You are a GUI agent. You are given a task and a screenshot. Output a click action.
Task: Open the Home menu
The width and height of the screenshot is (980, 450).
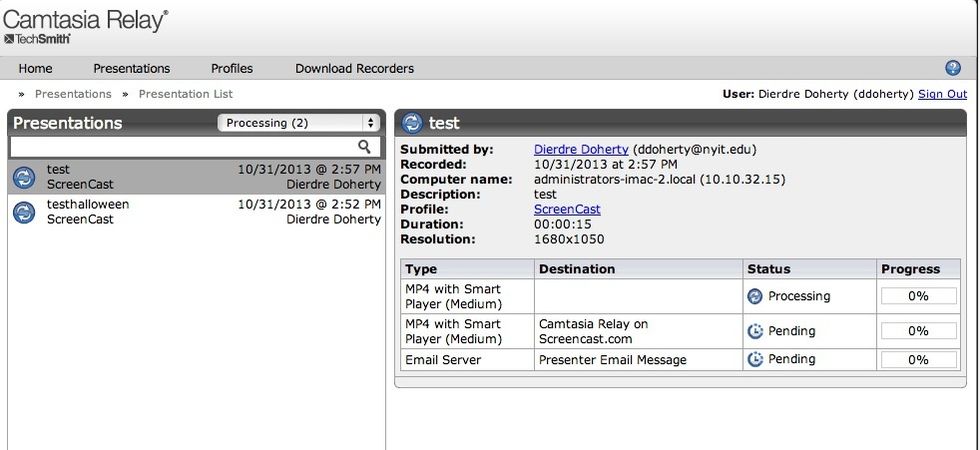pos(35,69)
